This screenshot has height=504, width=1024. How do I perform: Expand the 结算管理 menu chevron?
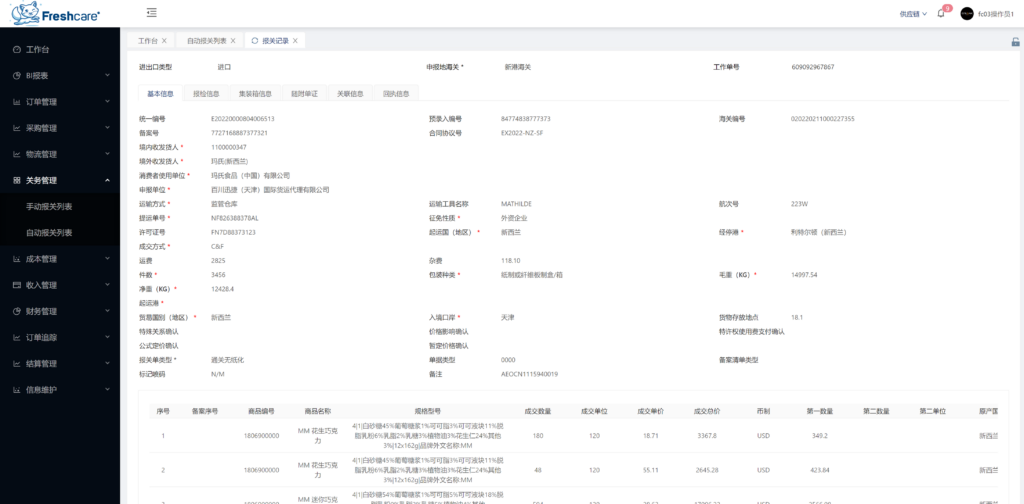pyautogui.click(x=107, y=364)
